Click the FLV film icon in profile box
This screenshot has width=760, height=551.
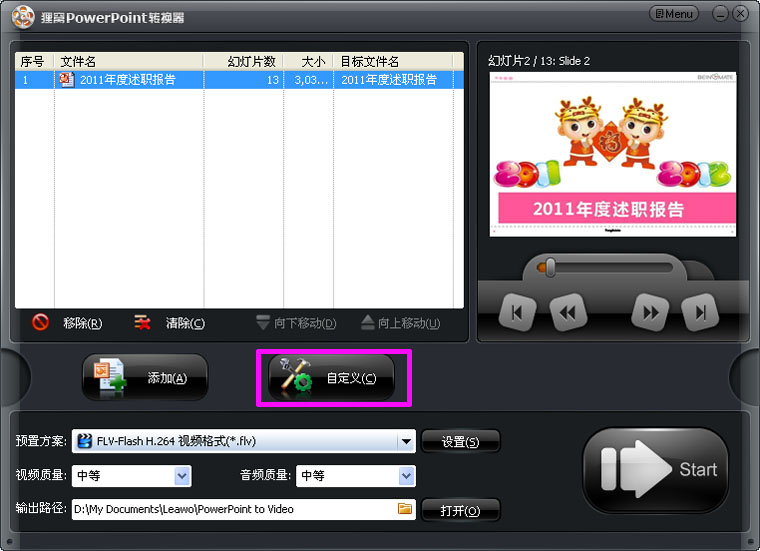[x=84, y=441]
